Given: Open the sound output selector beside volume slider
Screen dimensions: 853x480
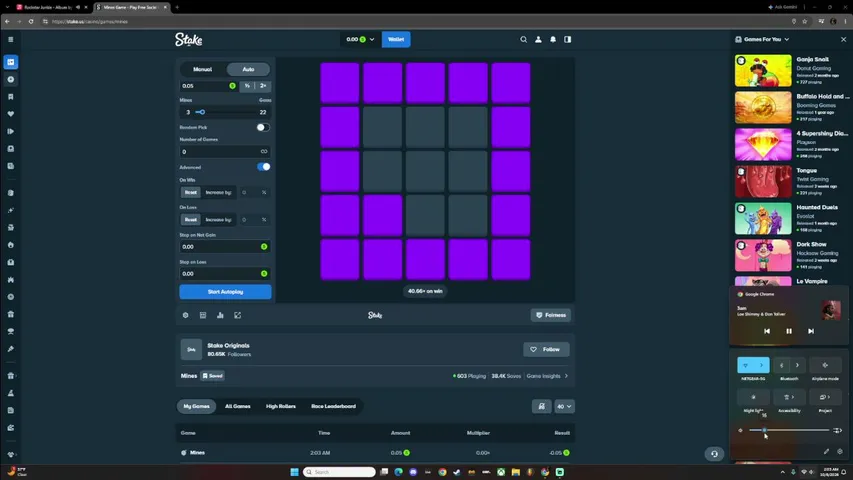Looking at the screenshot, I should (838, 430).
